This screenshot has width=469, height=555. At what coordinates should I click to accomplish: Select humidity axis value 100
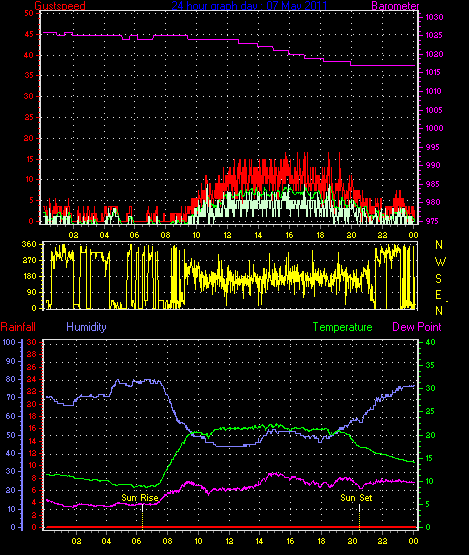(9, 342)
